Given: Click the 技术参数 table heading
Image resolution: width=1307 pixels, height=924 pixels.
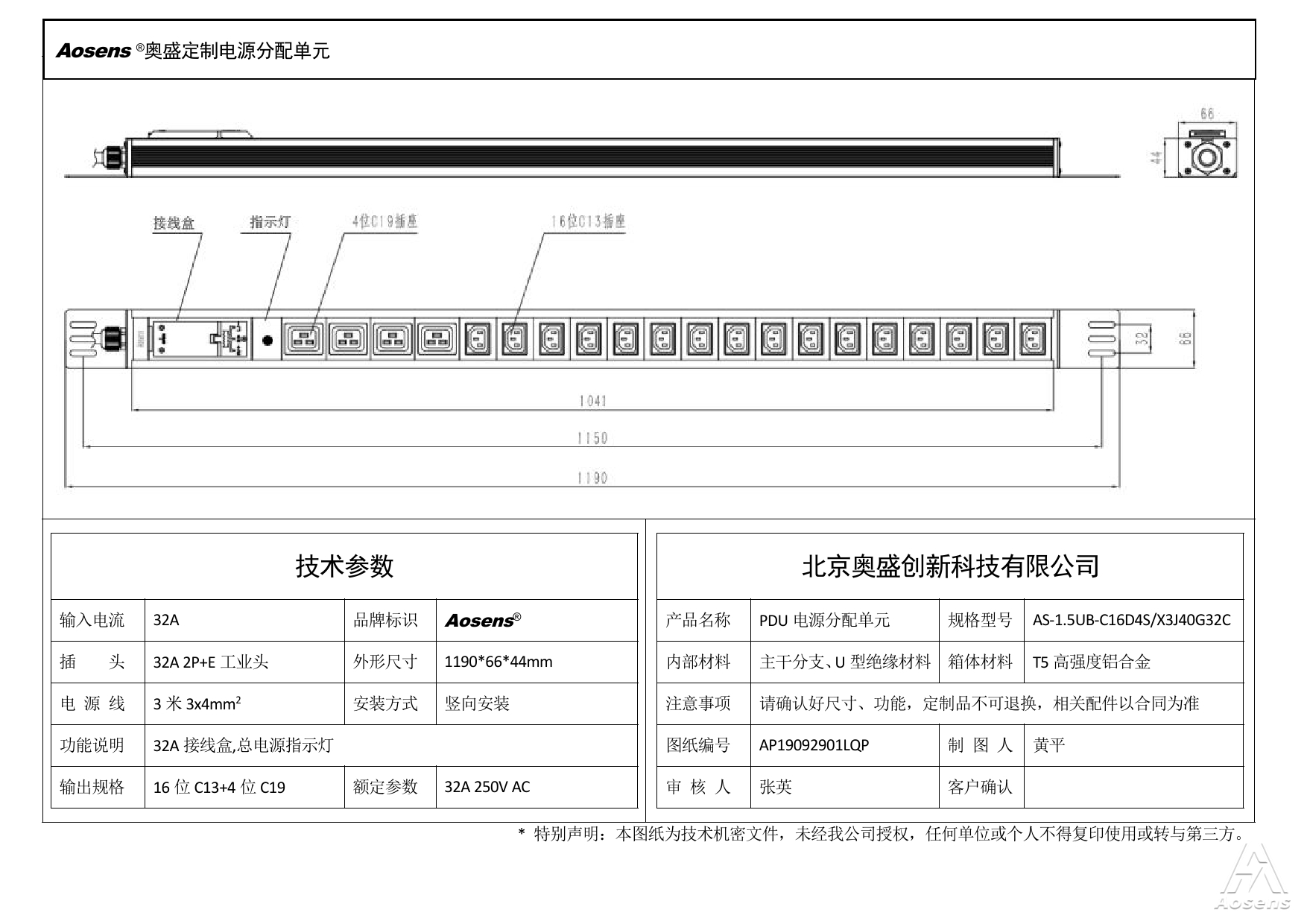Looking at the screenshot, I should click(344, 566).
